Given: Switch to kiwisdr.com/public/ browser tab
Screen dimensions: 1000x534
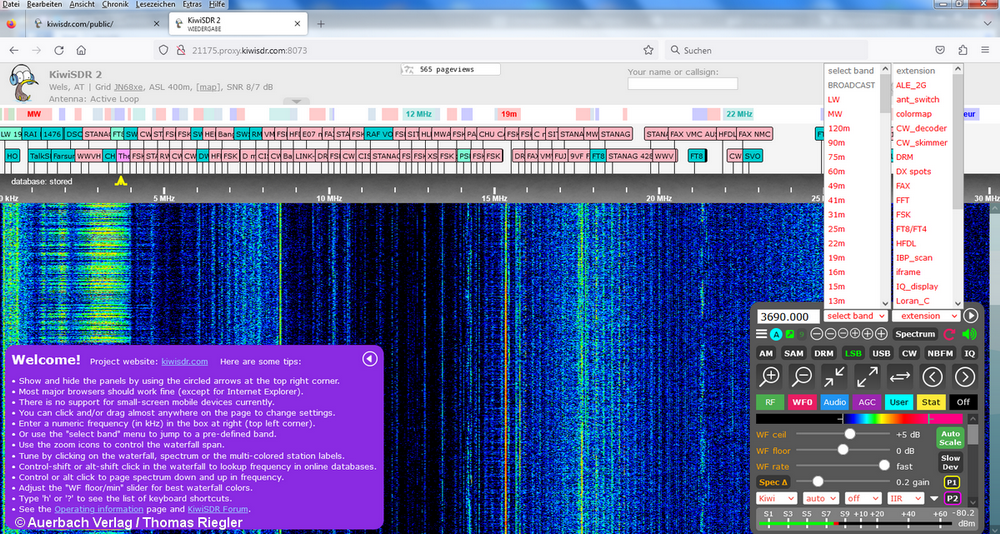Looking at the screenshot, I should click(x=96, y=24).
